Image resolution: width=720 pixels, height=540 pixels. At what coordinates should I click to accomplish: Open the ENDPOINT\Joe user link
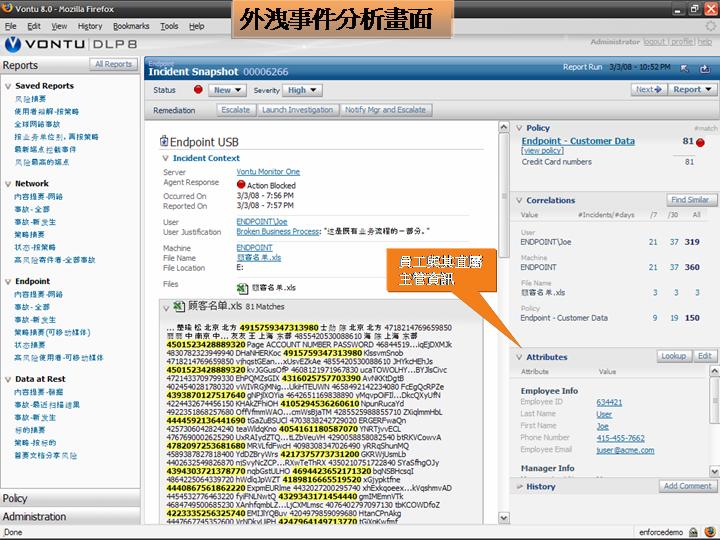click(262, 222)
